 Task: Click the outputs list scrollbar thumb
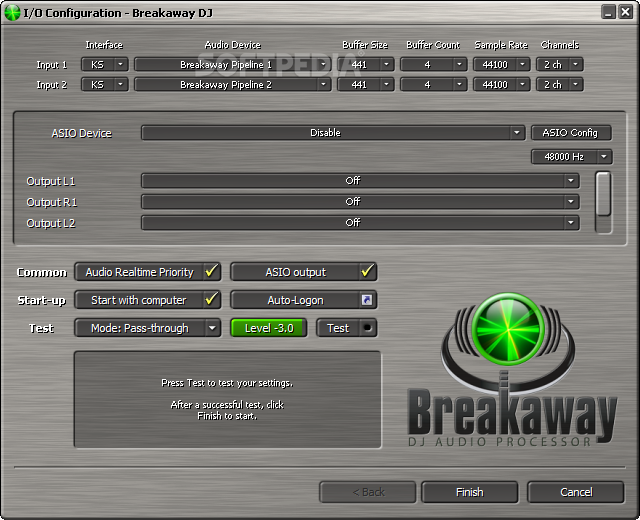[603, 193]
